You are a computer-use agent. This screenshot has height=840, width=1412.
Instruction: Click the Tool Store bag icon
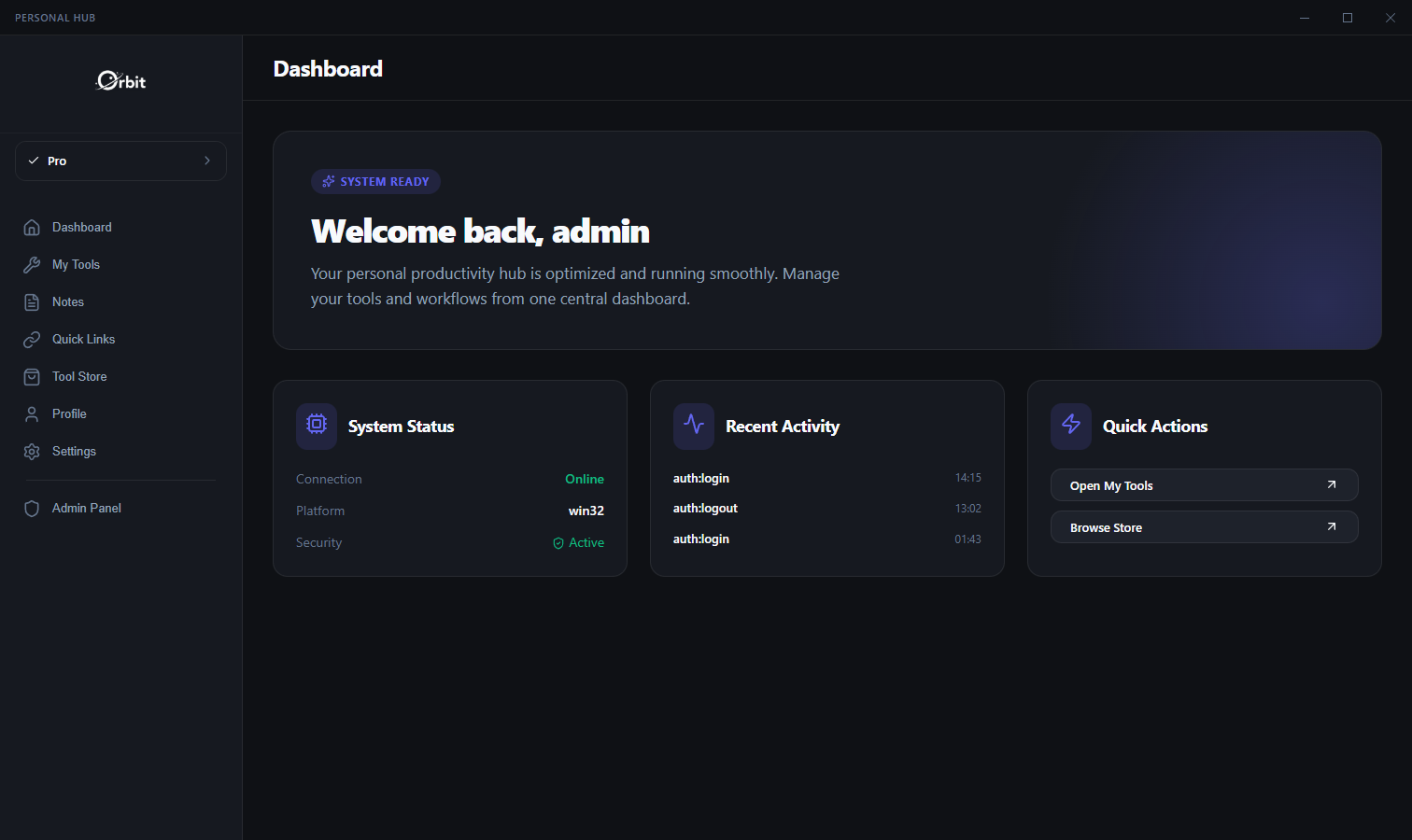[32, 376]
